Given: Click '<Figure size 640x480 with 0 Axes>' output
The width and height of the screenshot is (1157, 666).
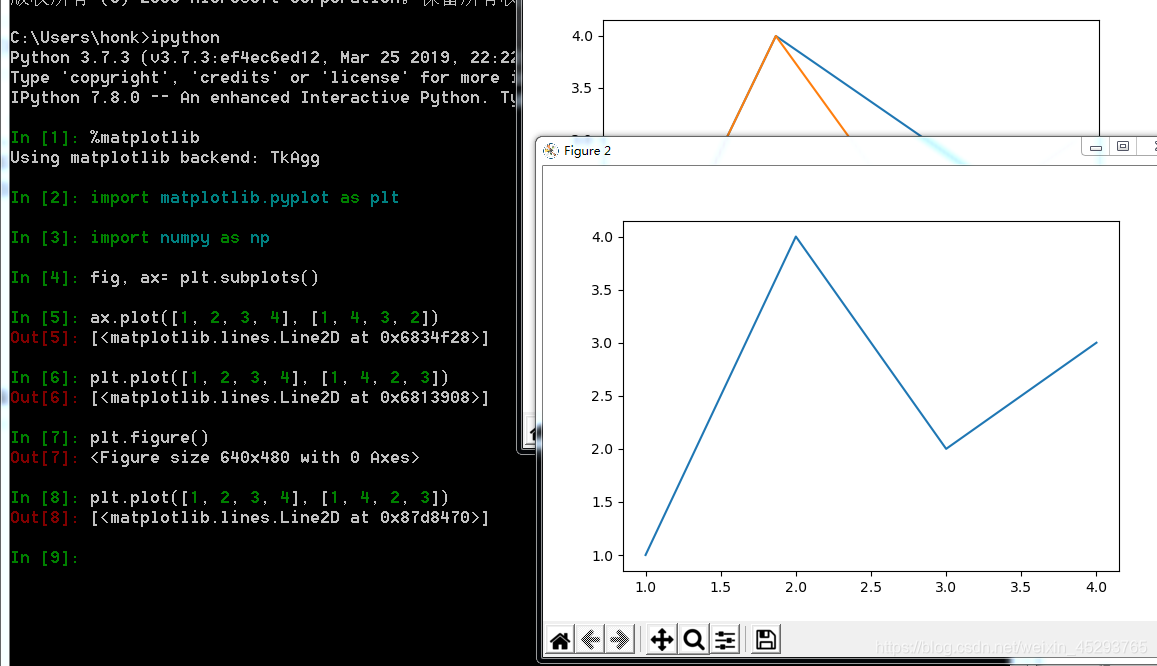Looking at the screenshot, I should point(255,457).
